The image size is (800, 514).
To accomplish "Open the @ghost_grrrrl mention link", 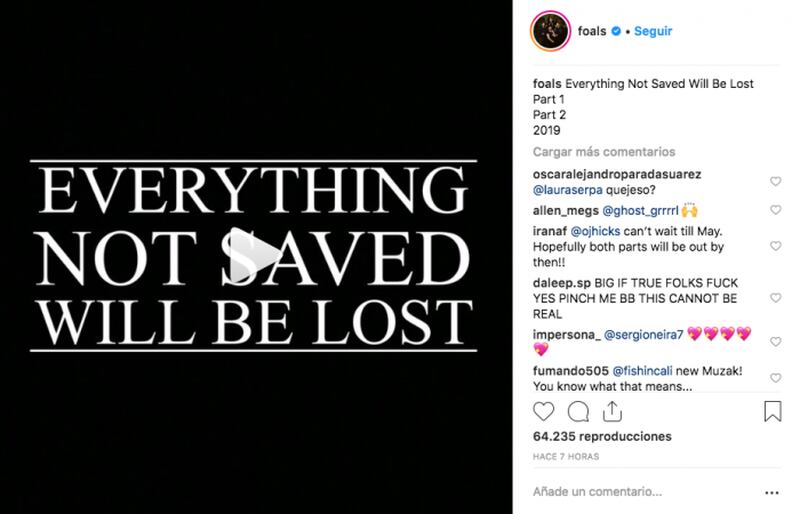I will click(640, 210).
